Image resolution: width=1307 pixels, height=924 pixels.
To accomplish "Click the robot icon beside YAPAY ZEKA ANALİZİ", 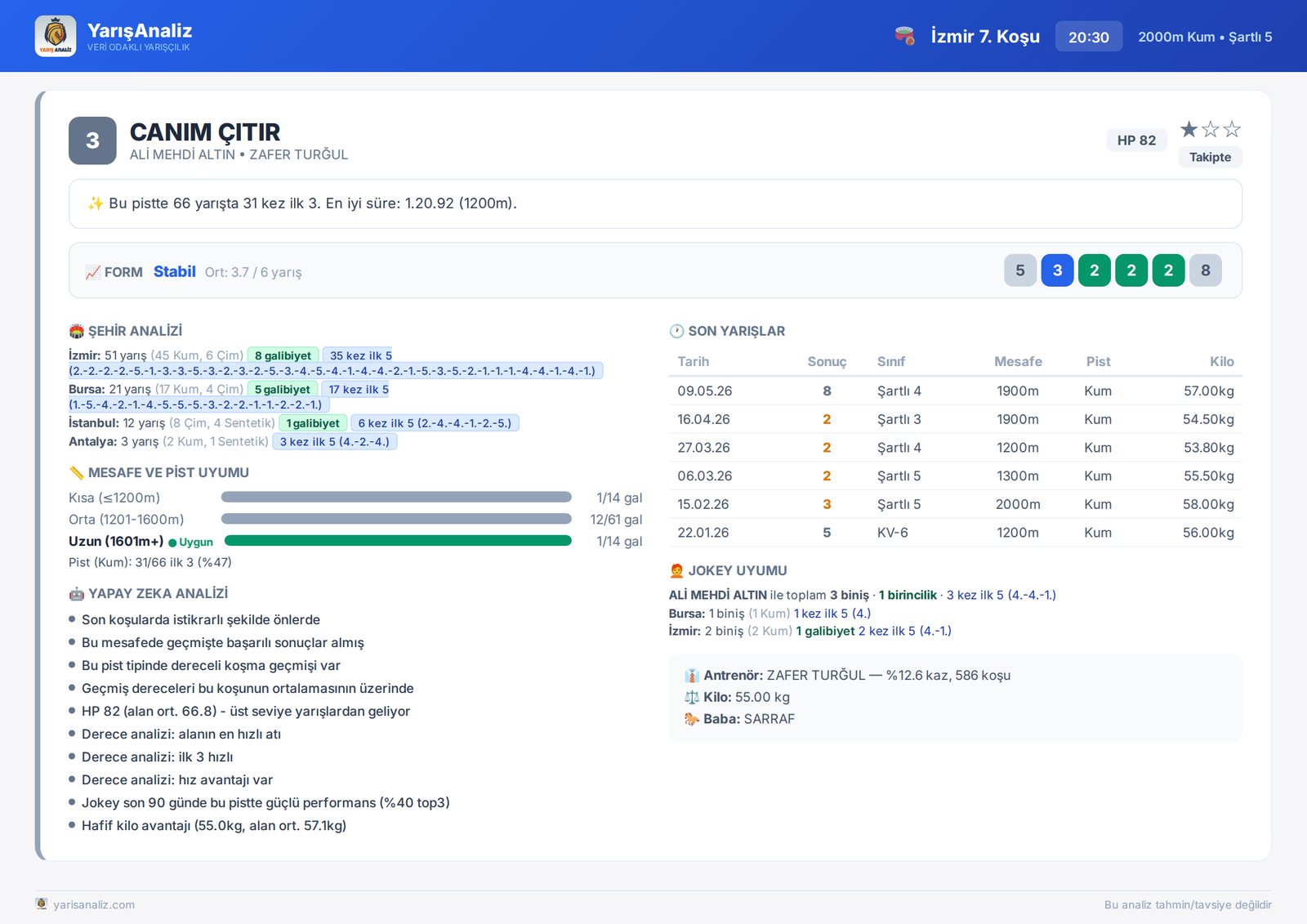I will (76, 593).
